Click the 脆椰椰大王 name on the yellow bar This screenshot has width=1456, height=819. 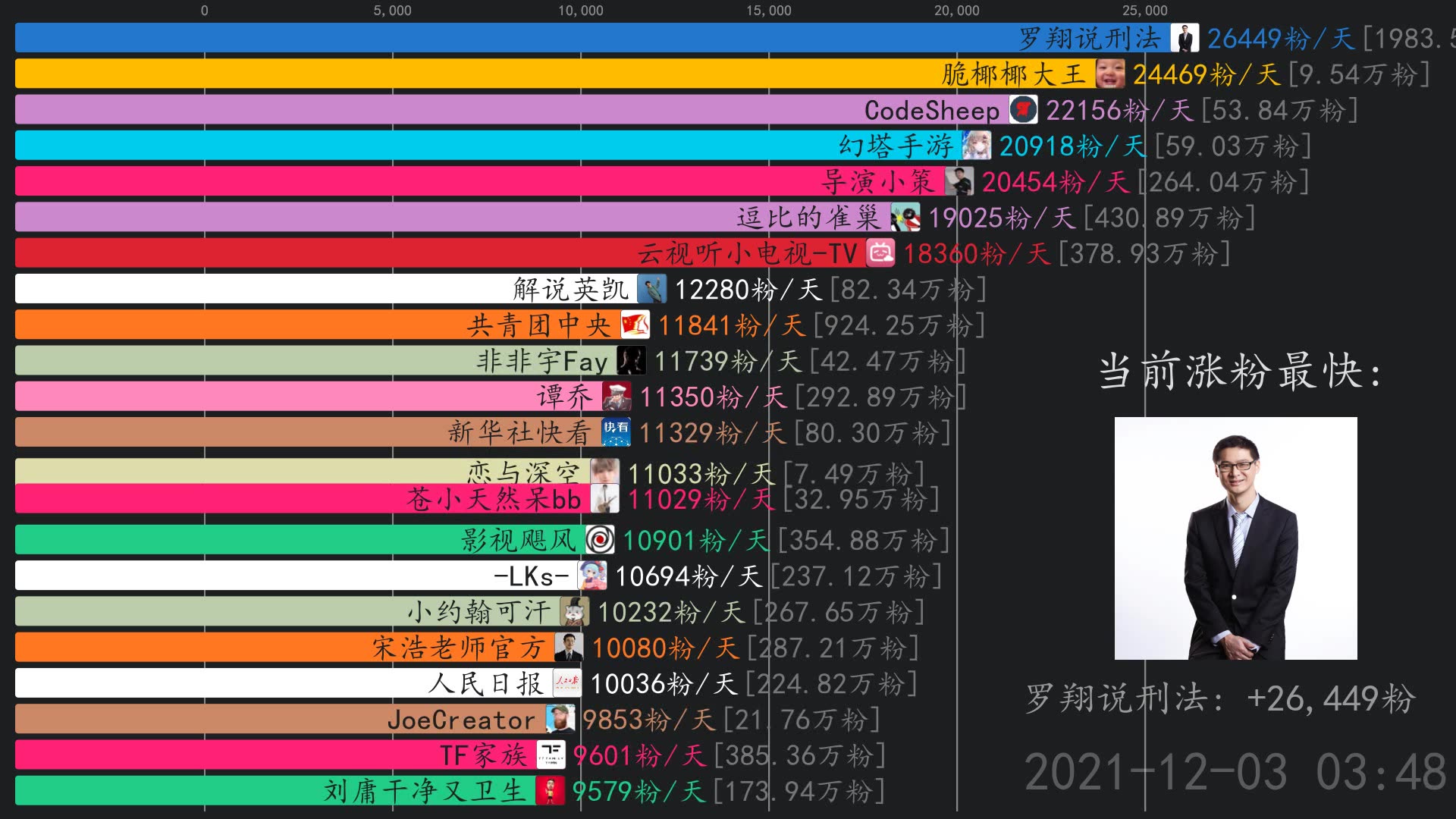click(x=1015, y=74)
